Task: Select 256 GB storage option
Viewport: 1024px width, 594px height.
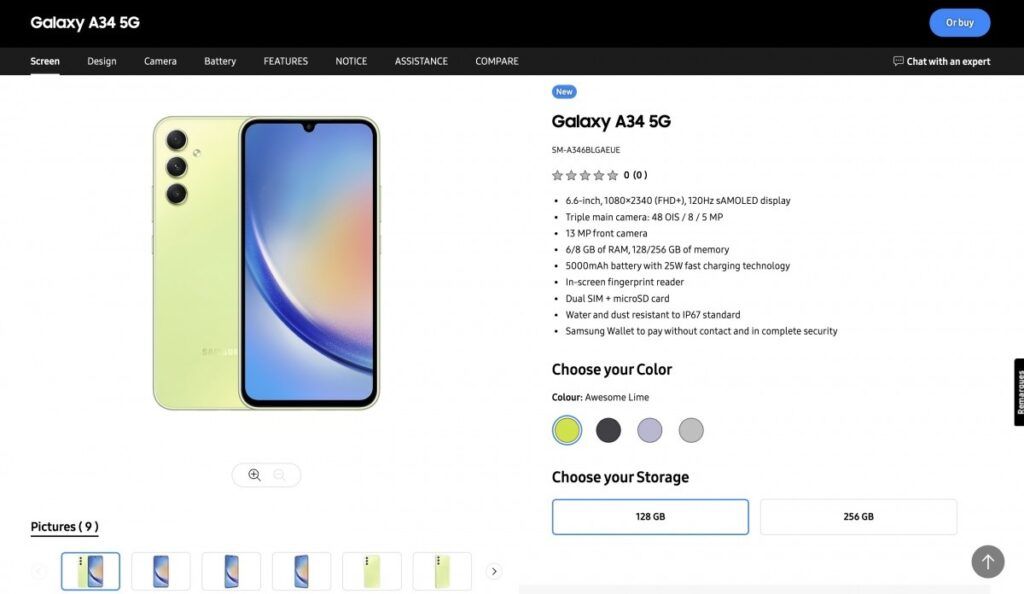Action: point(858,517)
